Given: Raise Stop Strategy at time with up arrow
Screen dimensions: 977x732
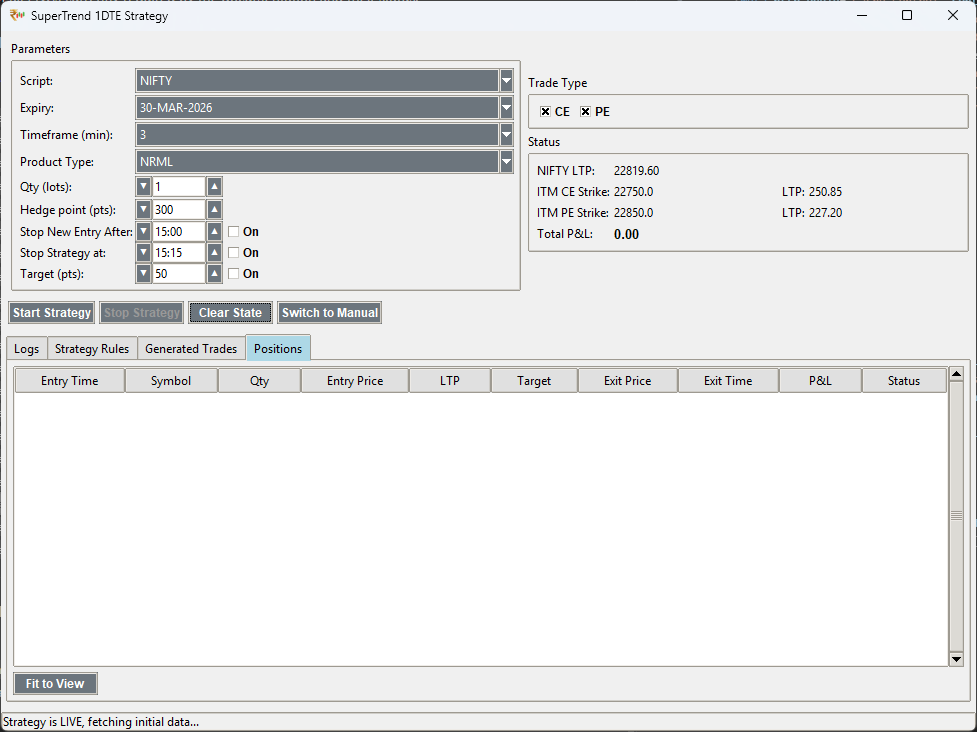Looking at the screenshot, I should [214, 253].
